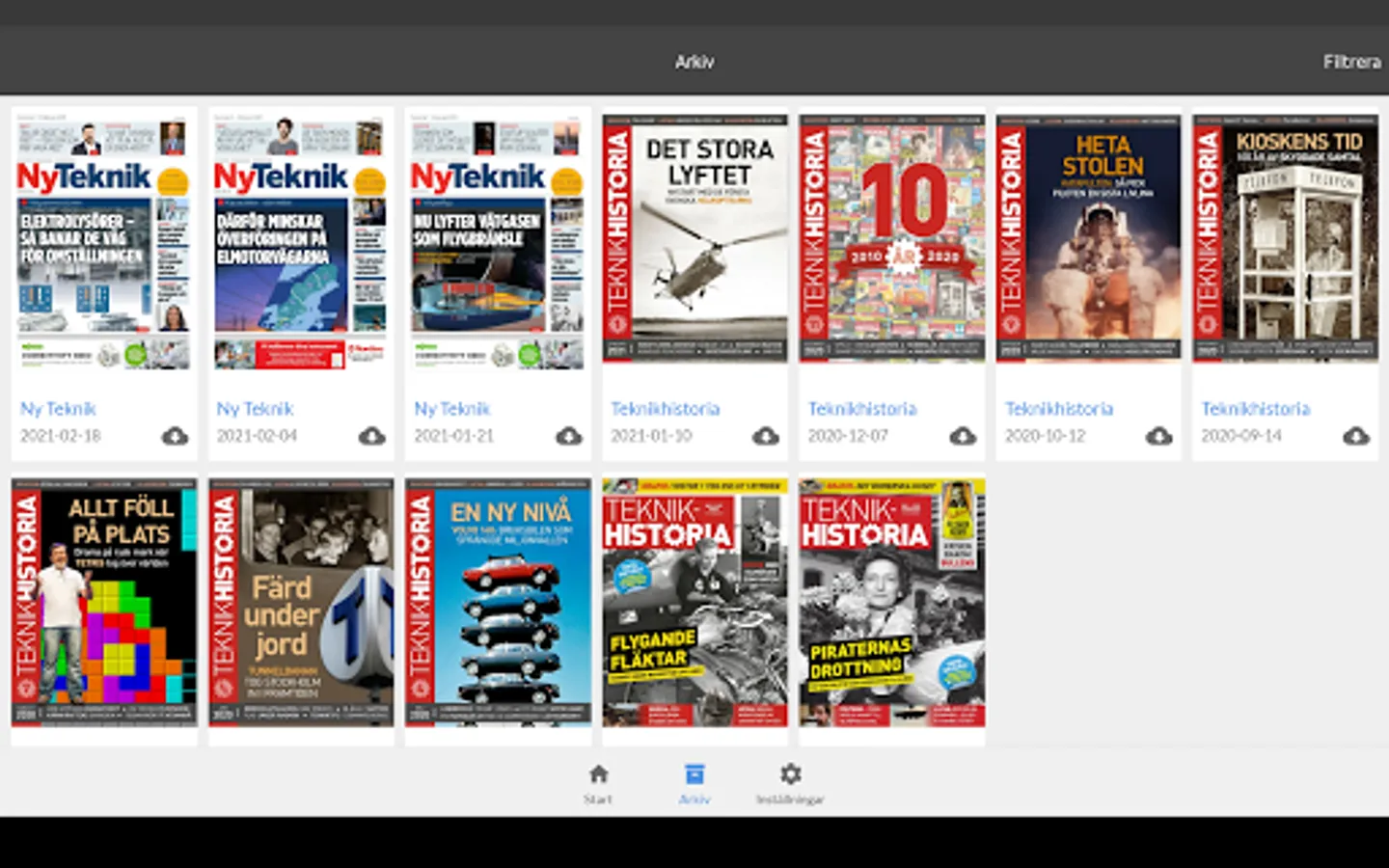1389x868 pixels.
Task: Click the Ny Teknik title dated 2021-01-21
Action: pos(452,409)
